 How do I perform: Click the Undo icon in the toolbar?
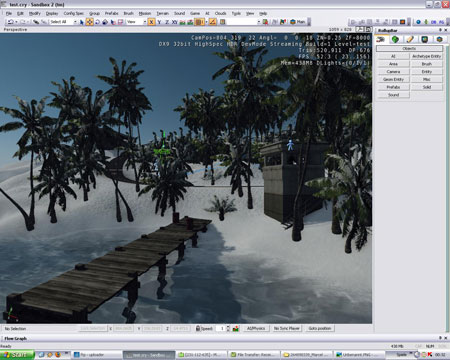pyautogui.click(x=11, y=22)
